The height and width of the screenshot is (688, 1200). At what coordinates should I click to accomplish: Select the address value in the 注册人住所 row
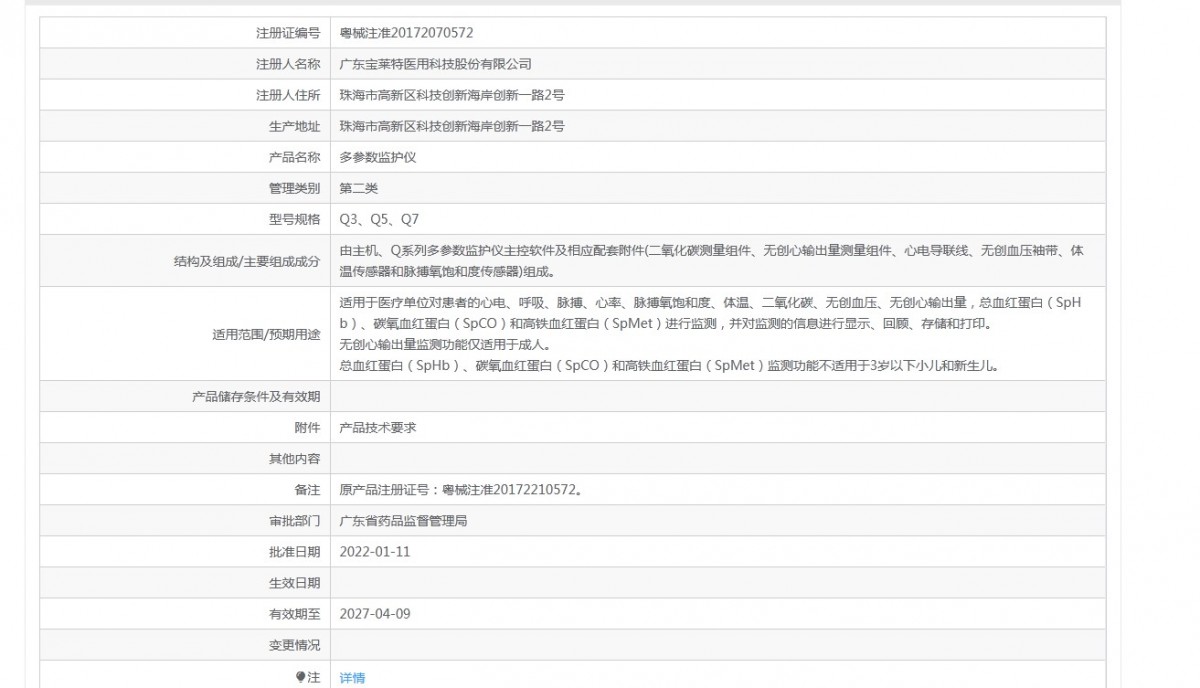coord(452,95)
